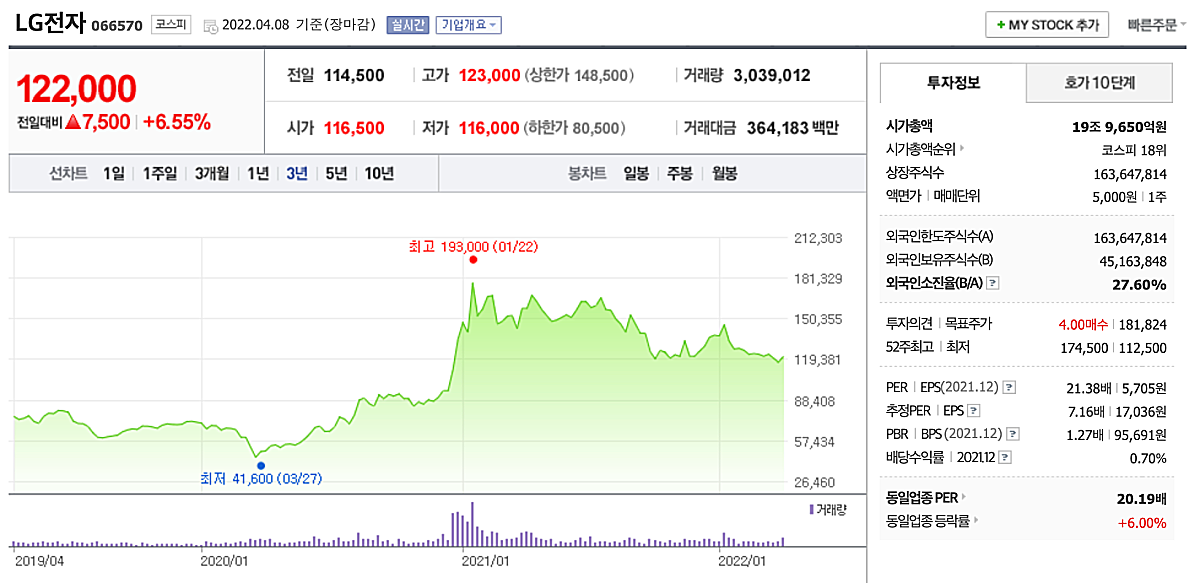Click the 0.70% dividend yield value

tap(1148, 457)
